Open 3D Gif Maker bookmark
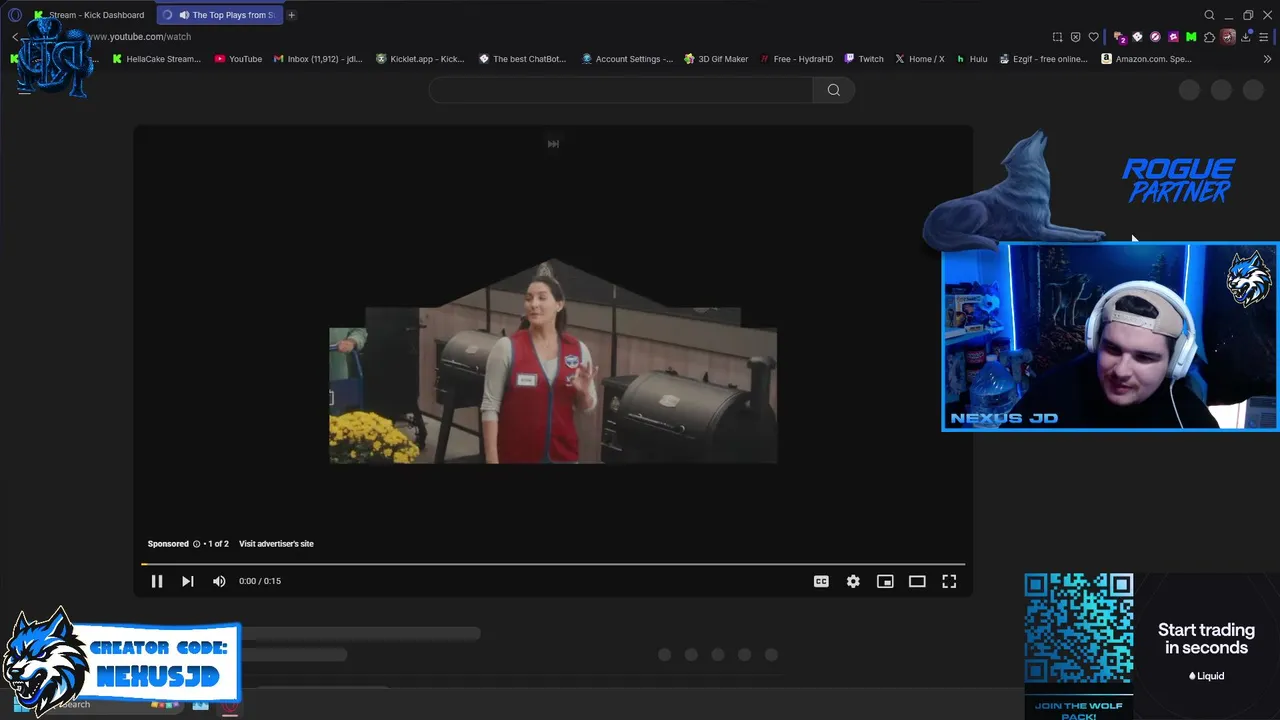The image size is (1280, 720). coord(716,59)
